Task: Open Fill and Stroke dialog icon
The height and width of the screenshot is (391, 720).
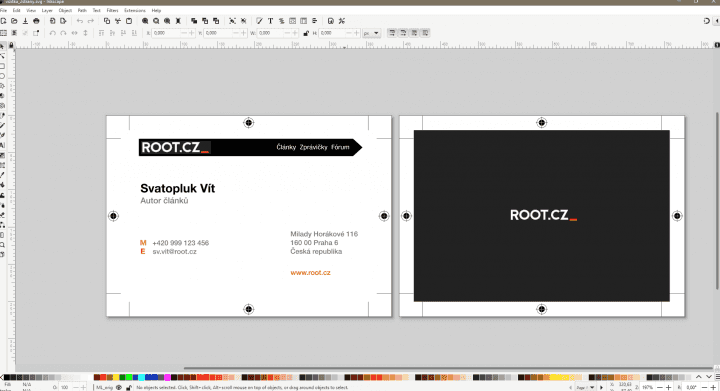Action: (x=259, y=21)
